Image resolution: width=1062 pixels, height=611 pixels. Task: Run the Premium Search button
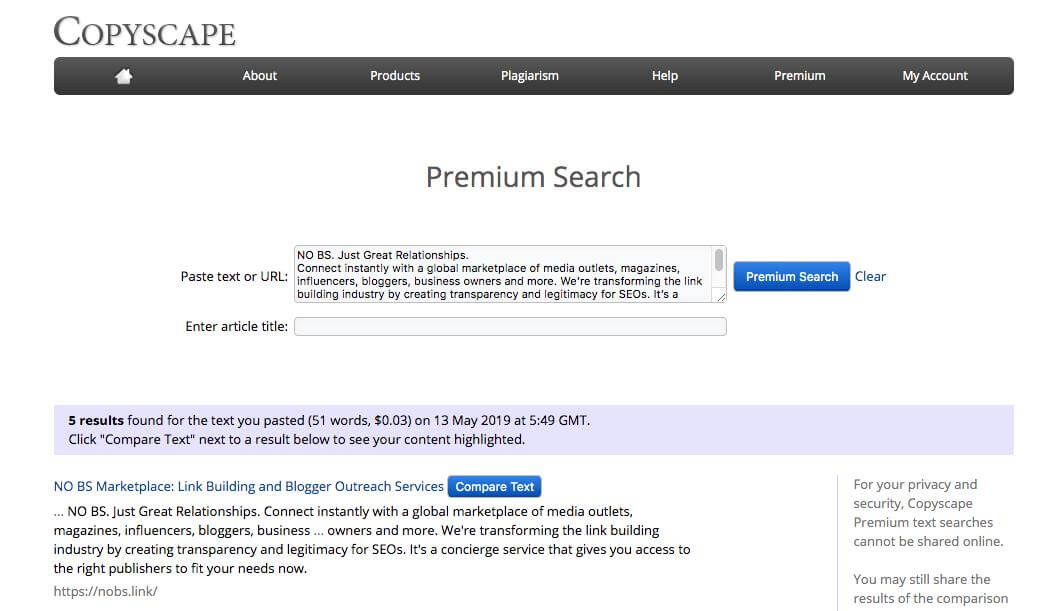coord(792,276)
